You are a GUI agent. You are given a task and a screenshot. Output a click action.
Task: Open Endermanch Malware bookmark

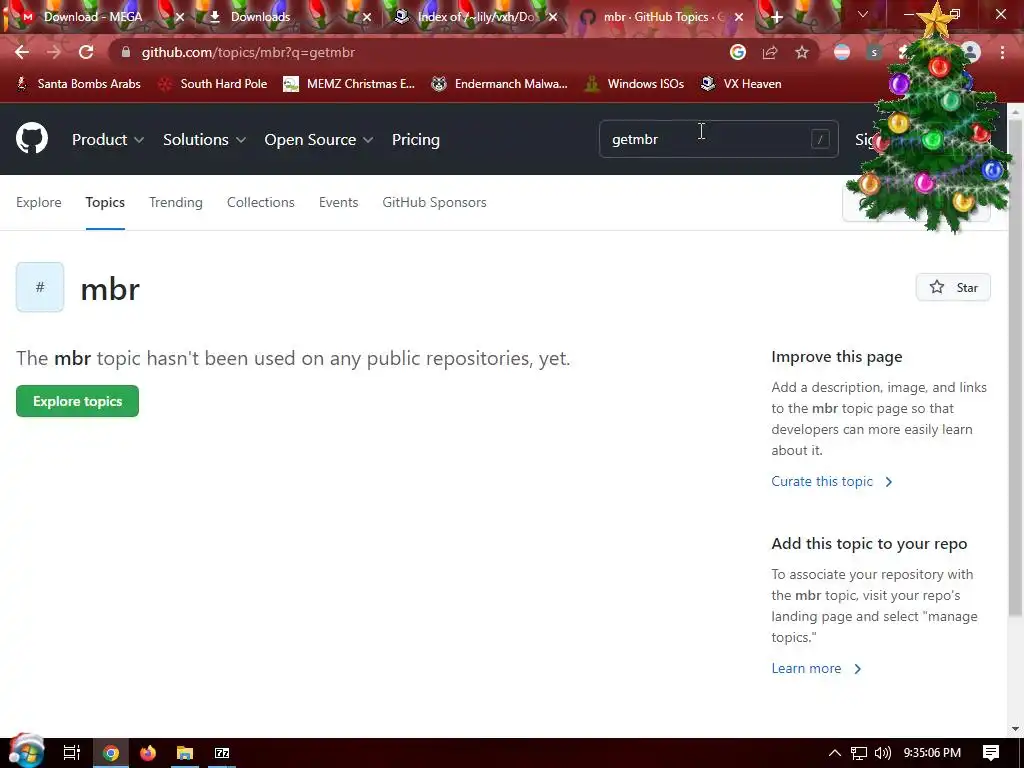pos(500,84)
